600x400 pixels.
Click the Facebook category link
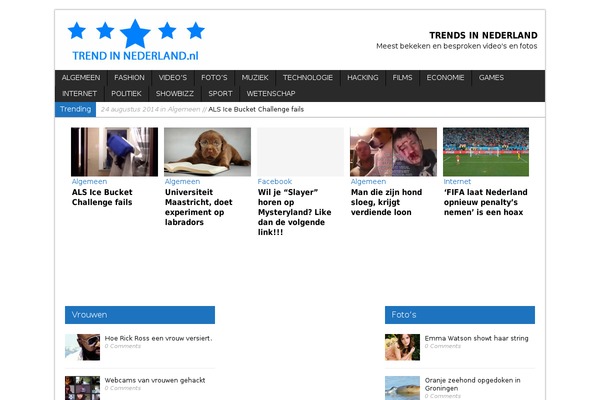pyautogui.click(x=275, y=181)
